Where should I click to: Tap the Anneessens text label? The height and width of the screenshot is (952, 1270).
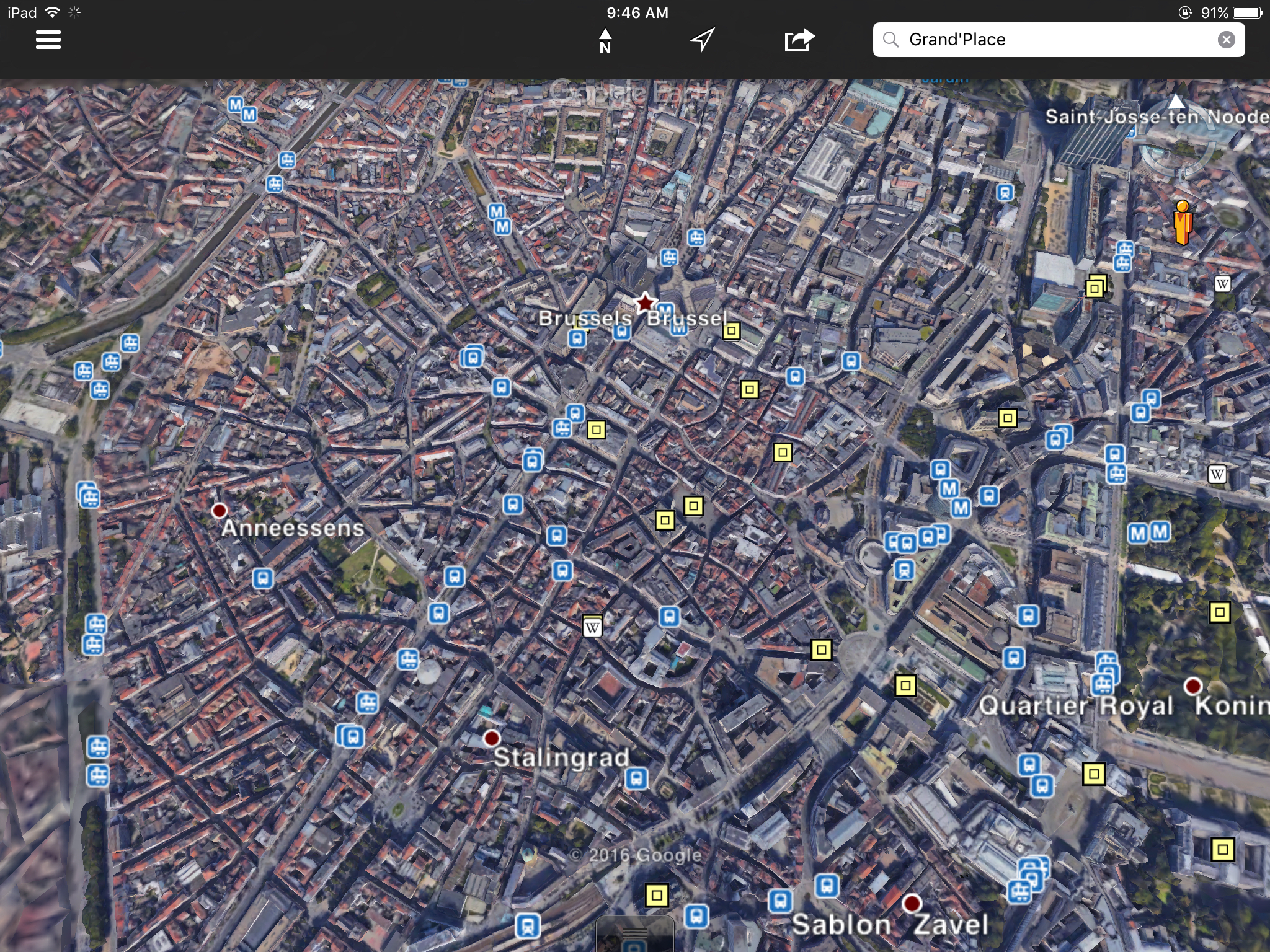(293, 528)
